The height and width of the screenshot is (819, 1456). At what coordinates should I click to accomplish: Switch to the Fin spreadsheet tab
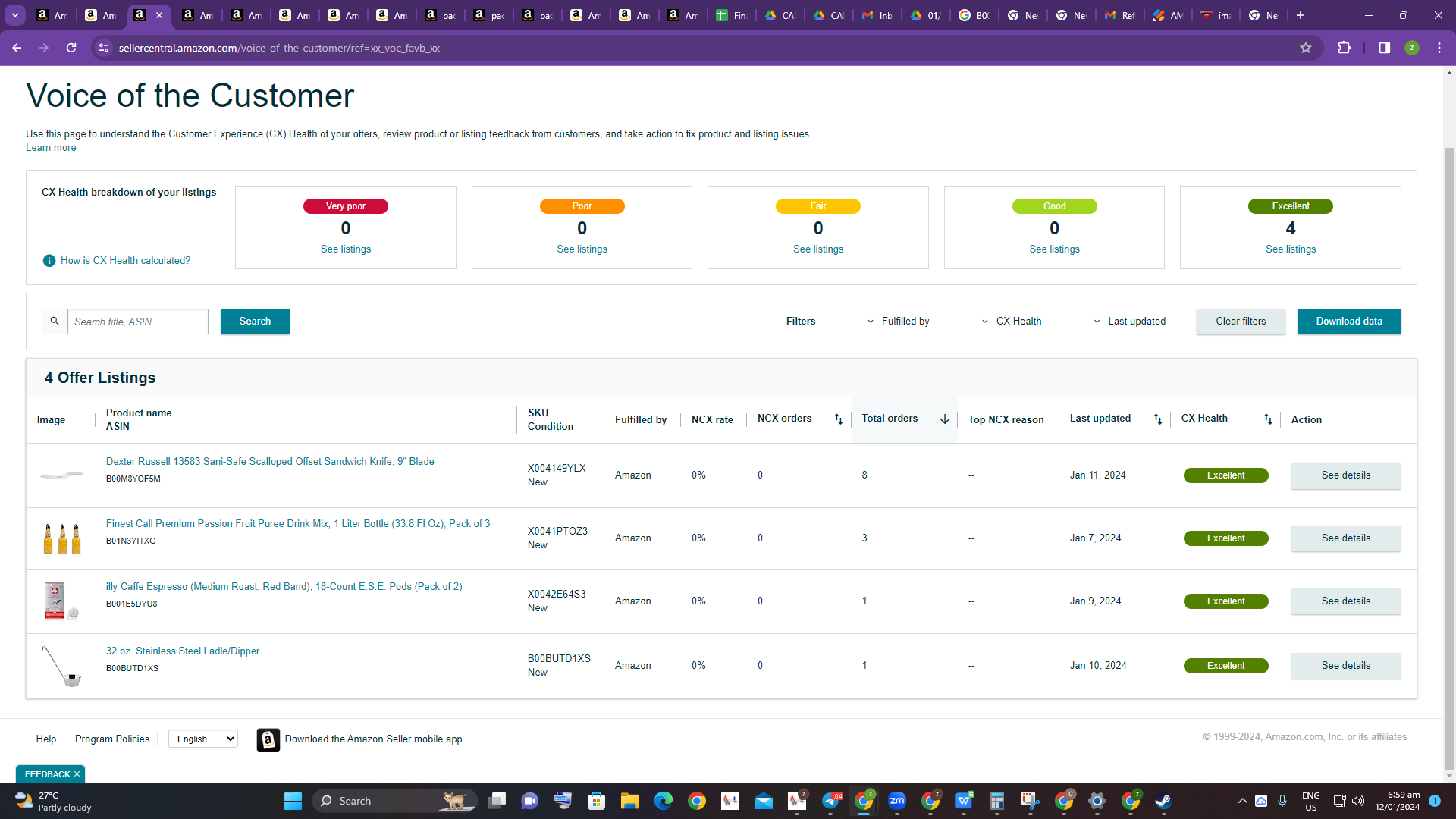[x=732, y=15]
